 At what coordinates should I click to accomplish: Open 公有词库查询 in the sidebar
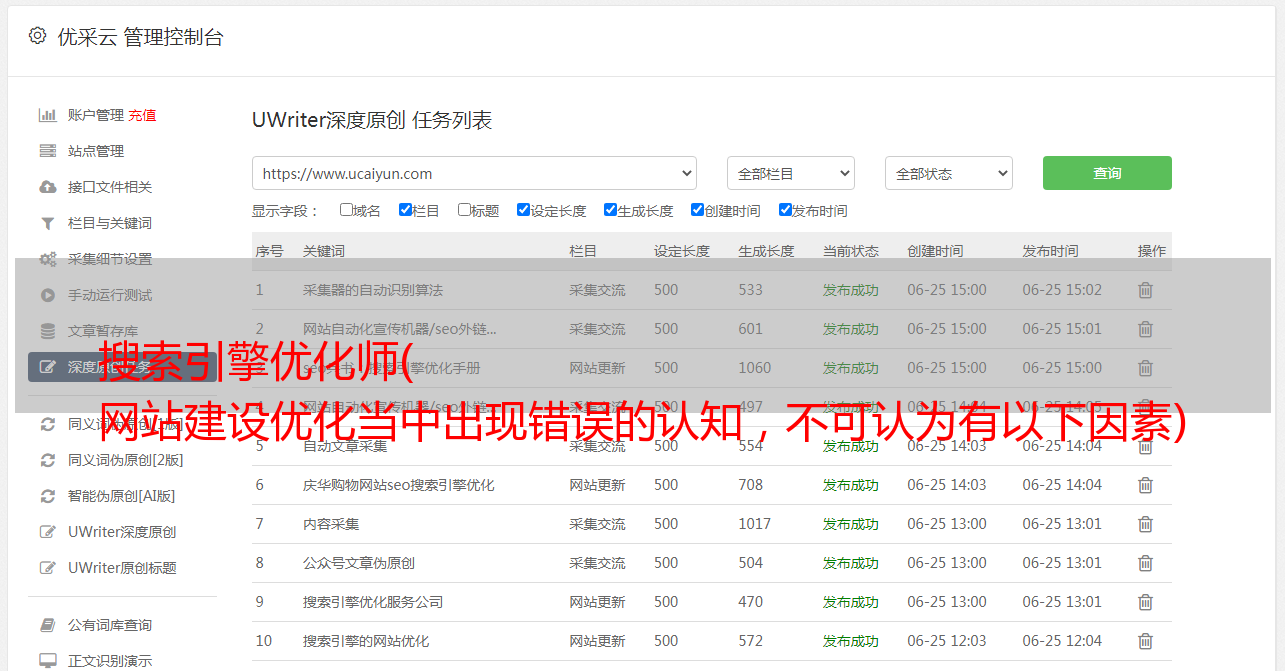pos(110,625)
